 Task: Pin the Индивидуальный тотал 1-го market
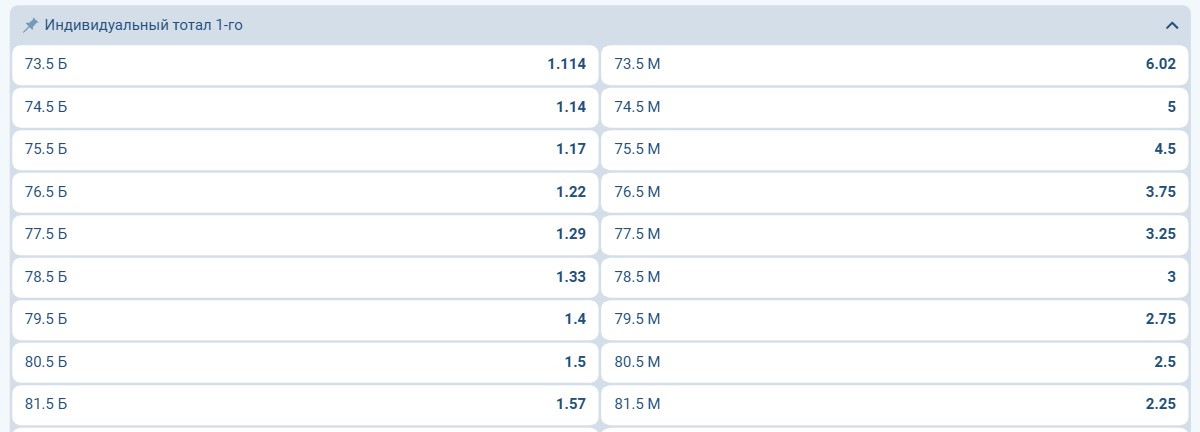click(x=30, y=25)
